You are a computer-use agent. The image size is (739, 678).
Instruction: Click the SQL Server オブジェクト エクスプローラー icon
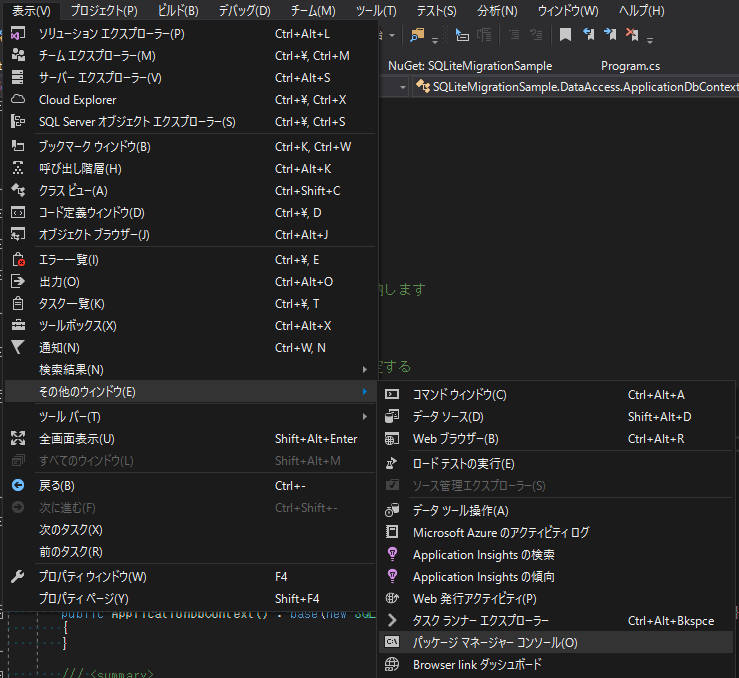18,122
